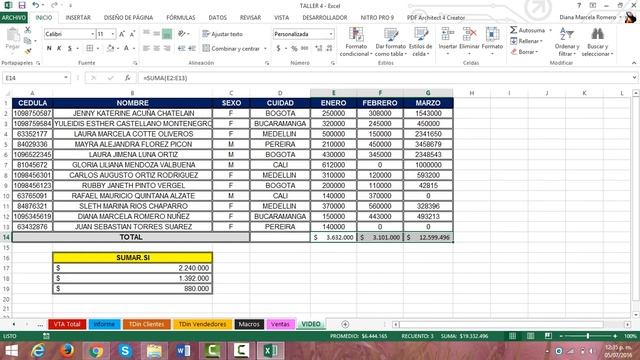Click the zoom slider handle
Viewport: 640px width, 360px height.
tap(588, 336)
